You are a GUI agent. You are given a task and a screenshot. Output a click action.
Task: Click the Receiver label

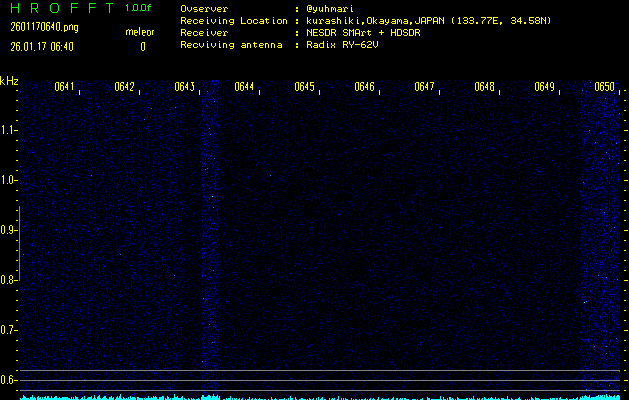(x=204, y=32)
